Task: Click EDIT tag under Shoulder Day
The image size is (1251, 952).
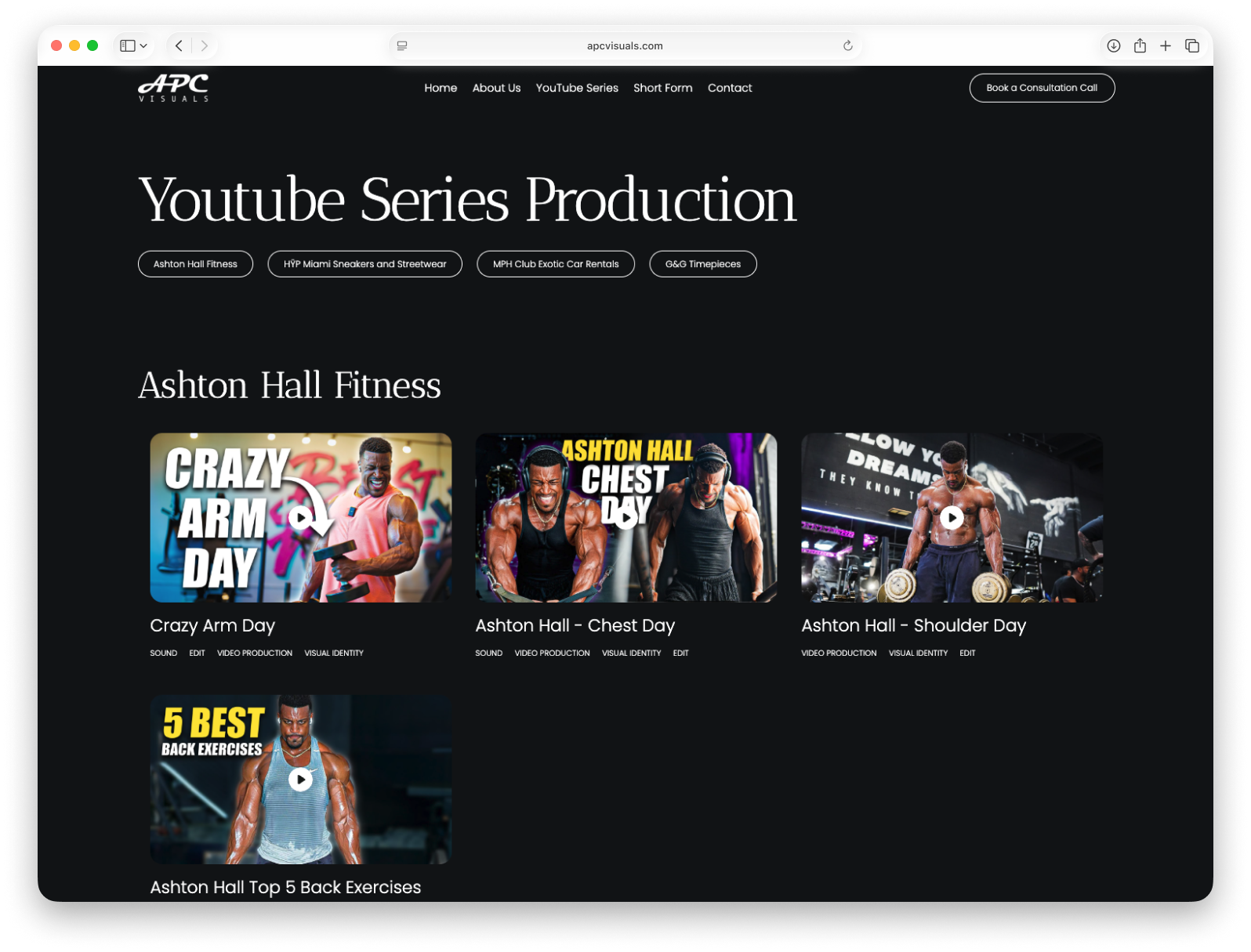Action: pyautogui.click(x=967, y=653)
